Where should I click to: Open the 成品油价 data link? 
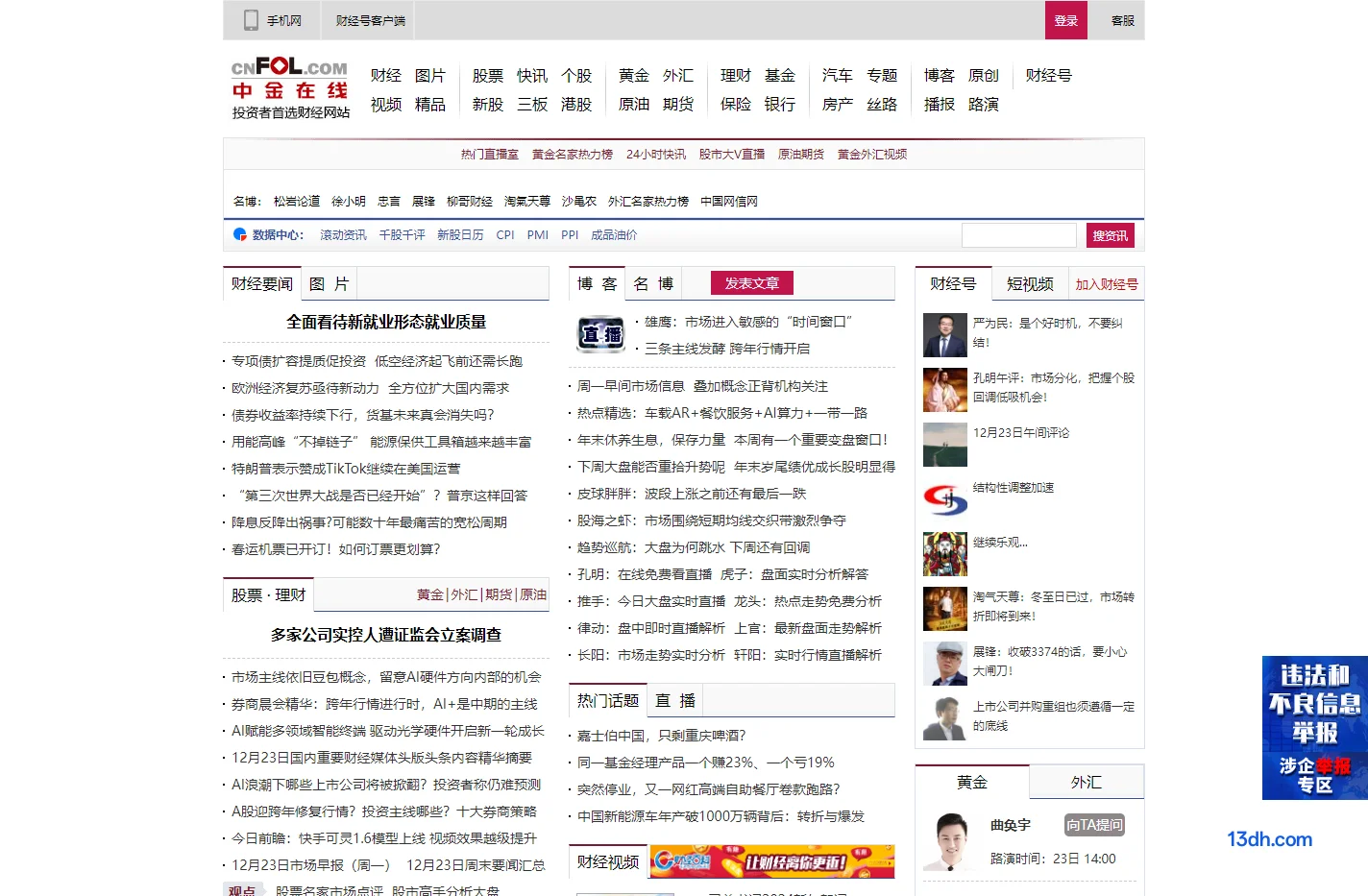pos(614,235)
